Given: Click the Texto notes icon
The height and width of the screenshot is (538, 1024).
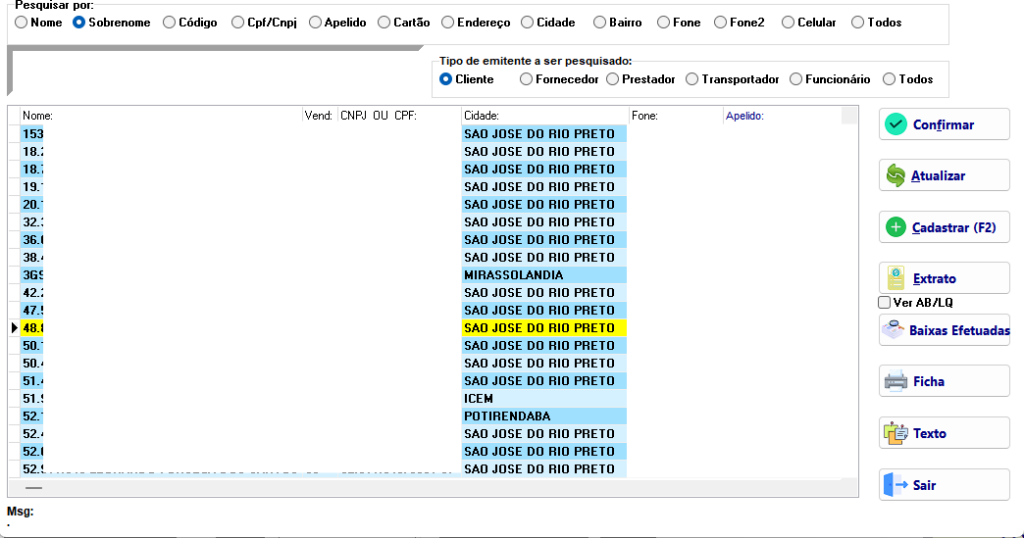Looking at the screenshot, I should pyautogui.click(x=895, y=433).
